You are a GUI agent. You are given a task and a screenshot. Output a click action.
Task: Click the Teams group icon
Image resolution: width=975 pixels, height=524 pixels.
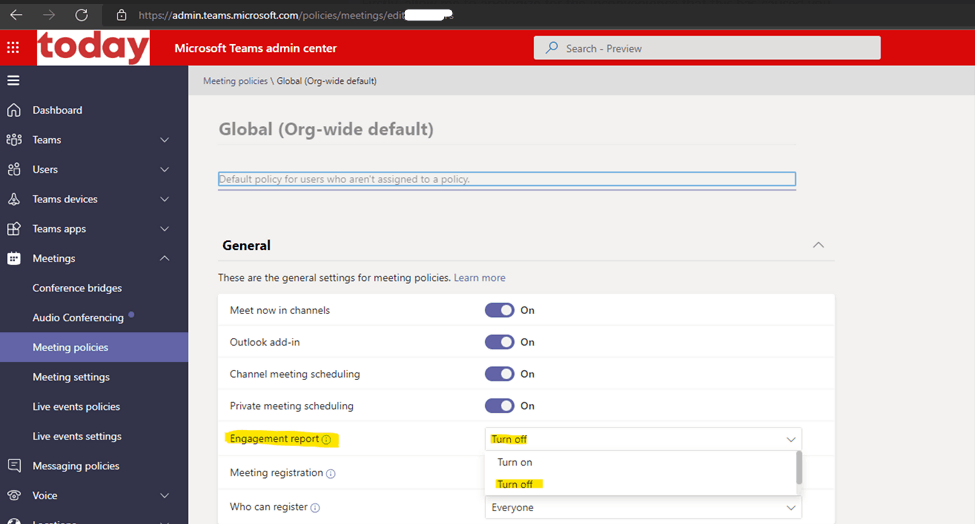coord(14,140)
